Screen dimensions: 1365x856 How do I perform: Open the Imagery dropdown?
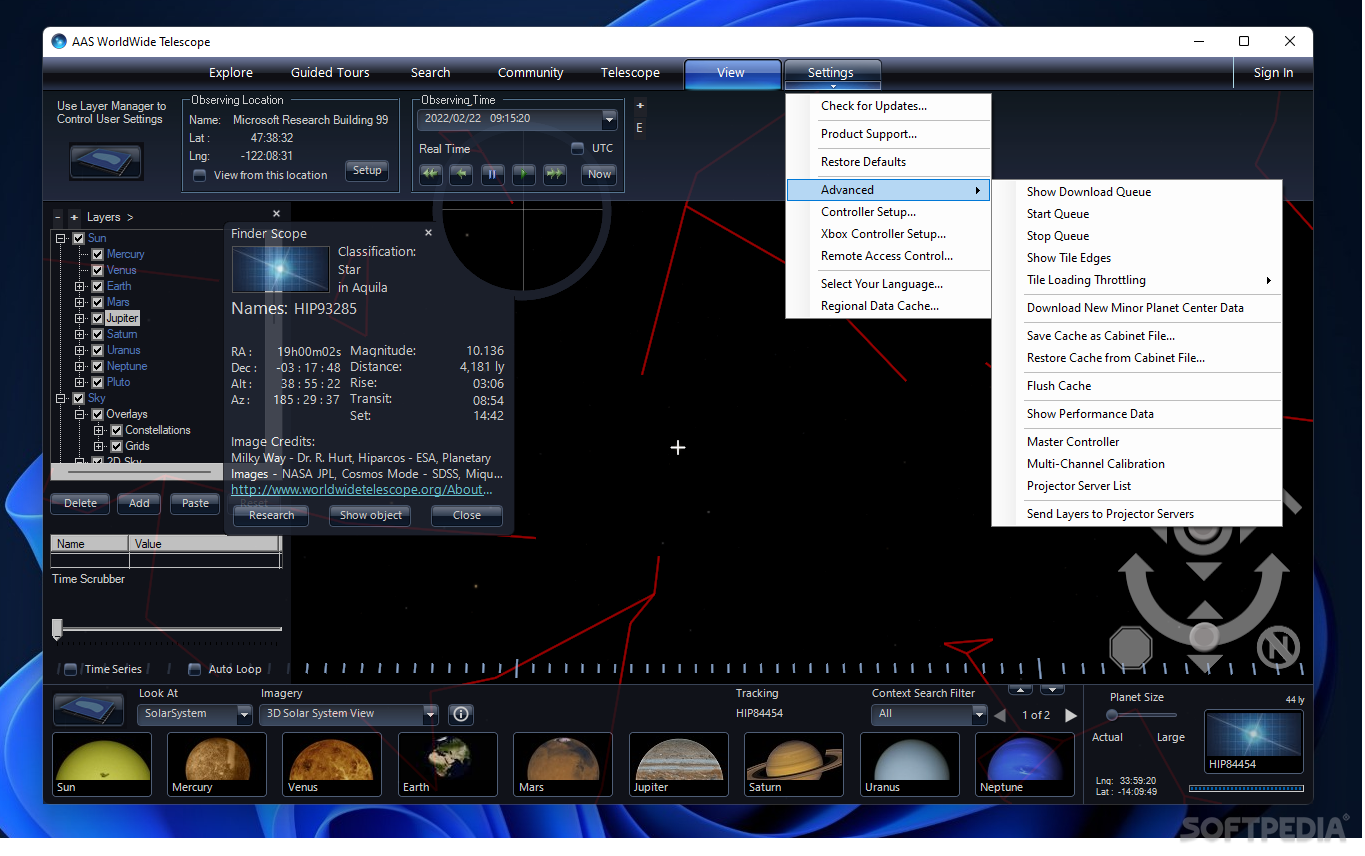point(431,714)
